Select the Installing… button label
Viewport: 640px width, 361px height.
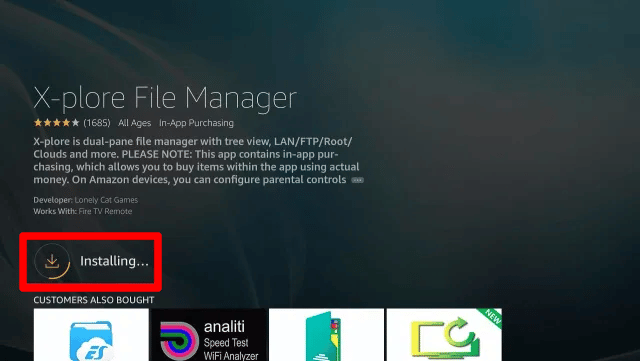114,261
